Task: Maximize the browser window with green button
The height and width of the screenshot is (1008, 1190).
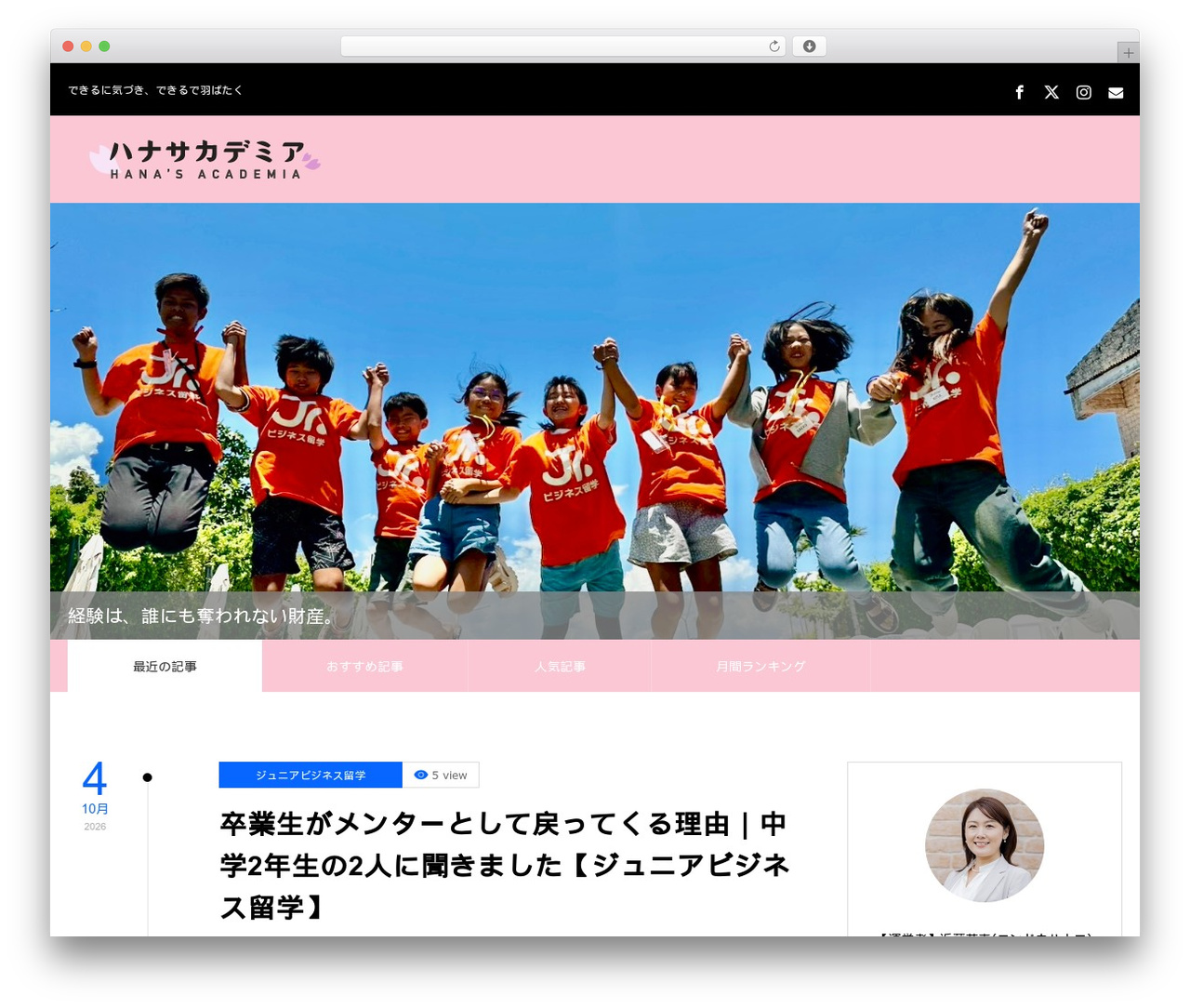Action: click(104, 46)
